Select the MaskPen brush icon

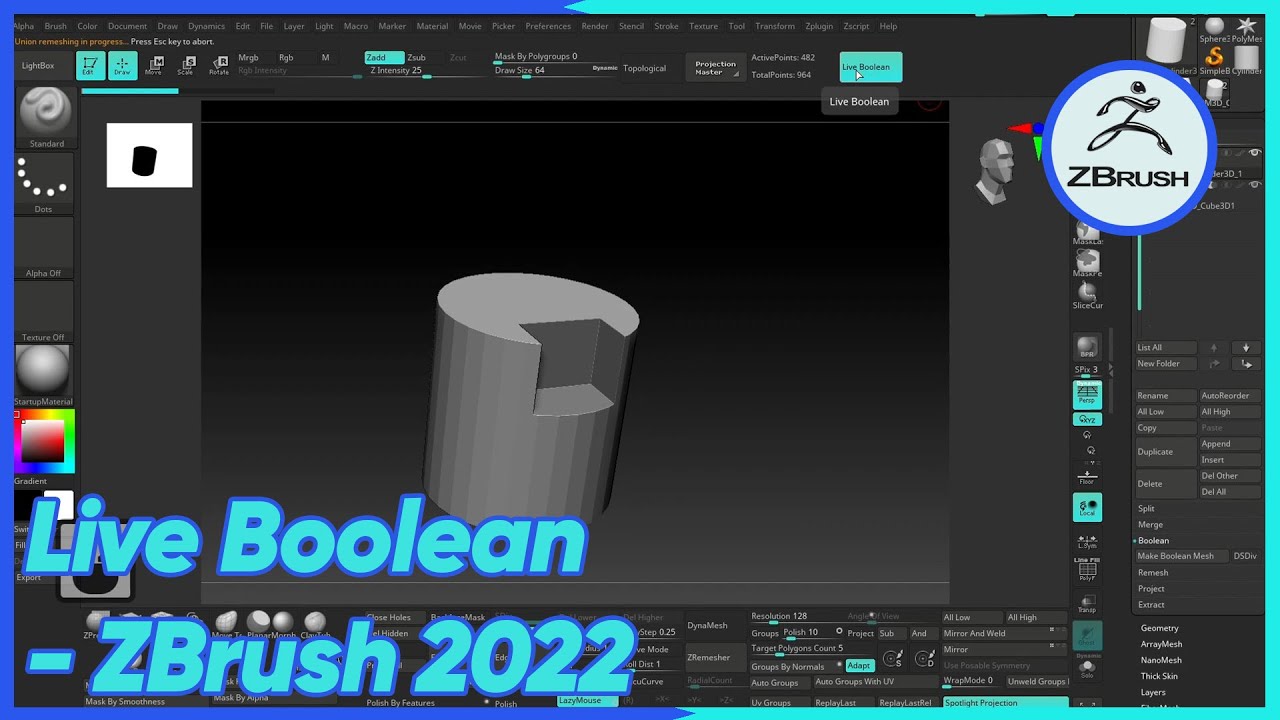pyautogui.click(x=1087, y=263)
